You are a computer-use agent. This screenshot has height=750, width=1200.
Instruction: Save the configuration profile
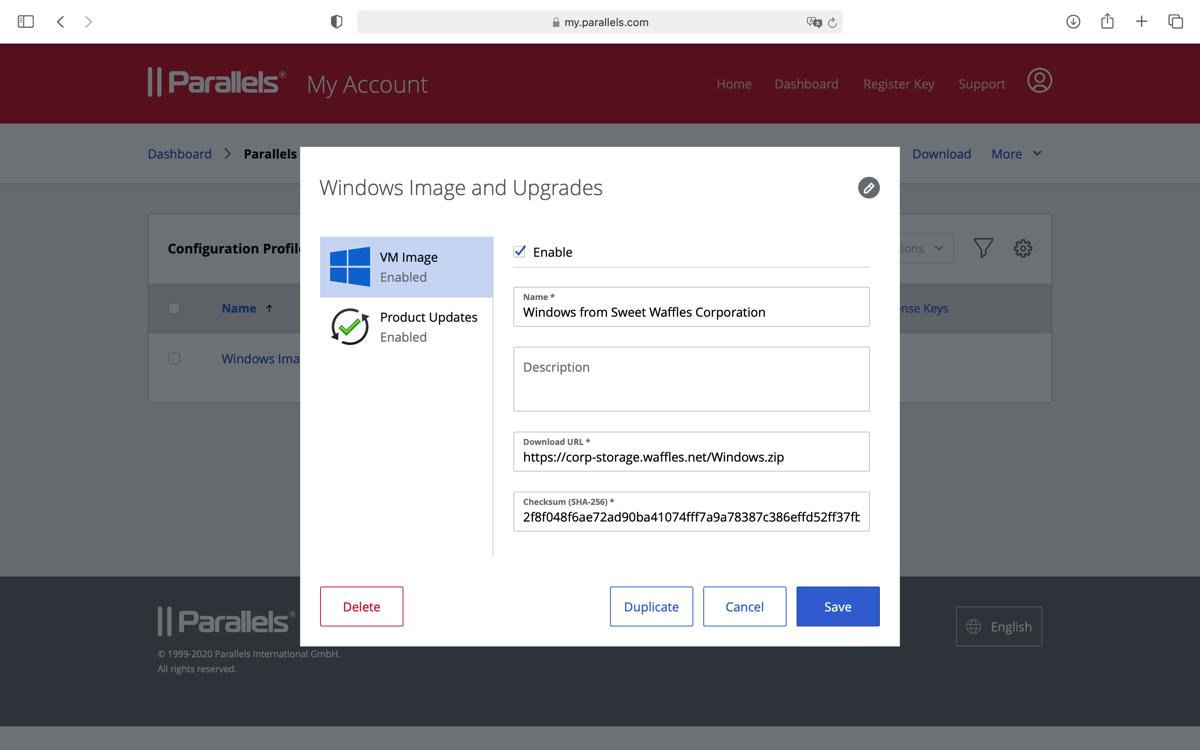(x=838, y=607)
